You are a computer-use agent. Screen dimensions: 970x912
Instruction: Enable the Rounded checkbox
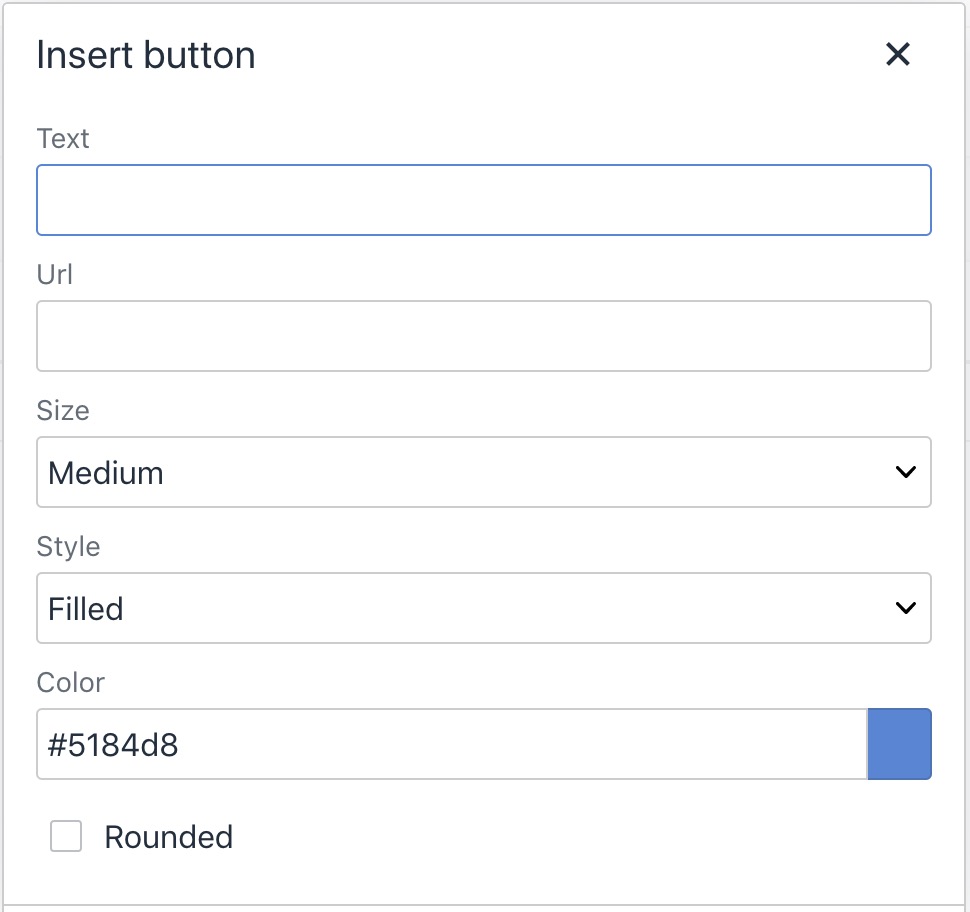66,837
